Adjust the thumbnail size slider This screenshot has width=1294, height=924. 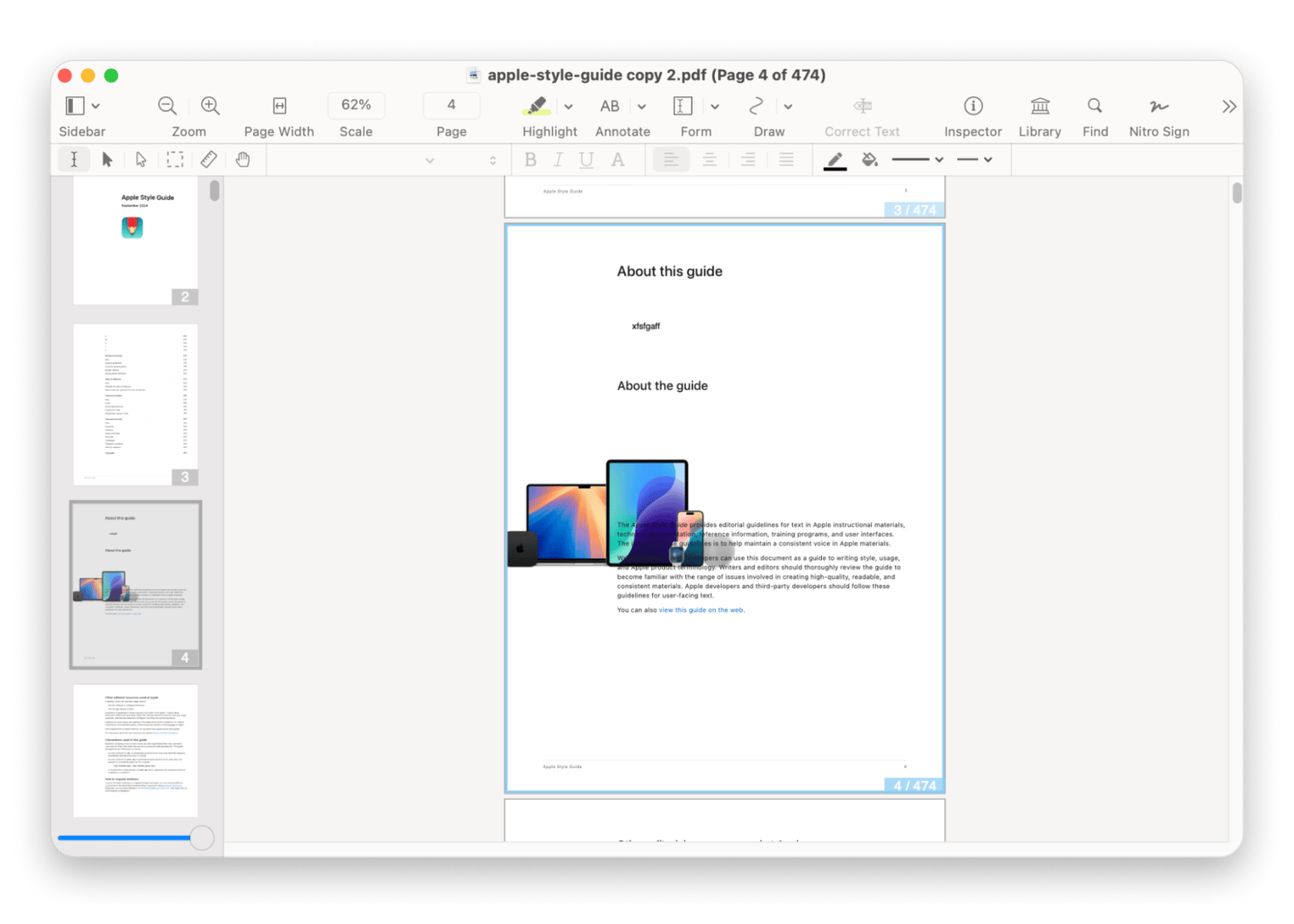pyautogui.click(x=202, y=838)
